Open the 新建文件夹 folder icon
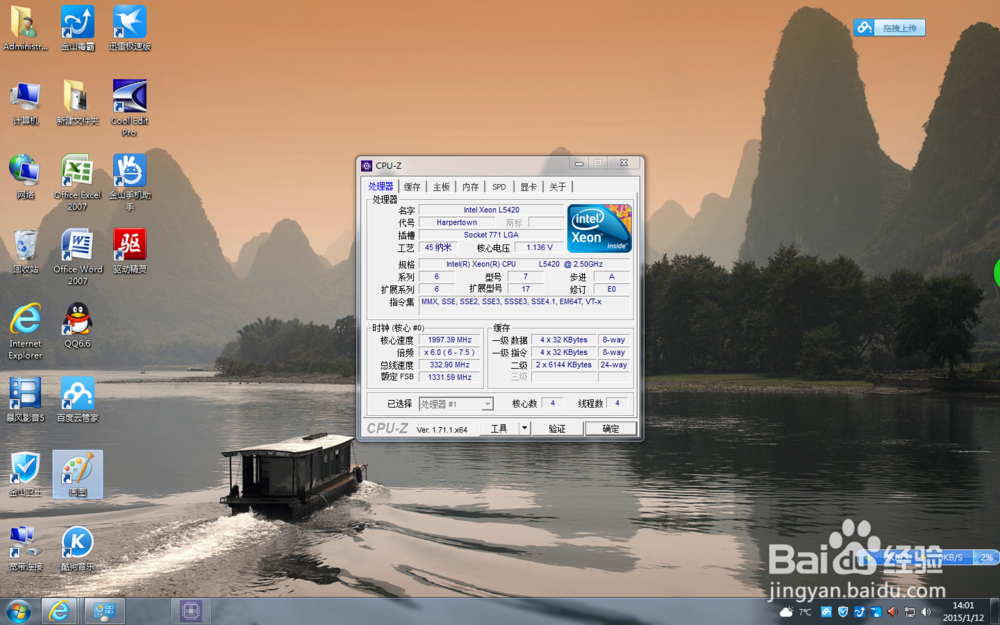This screenshot has height=625, width=1000. tap(78, 103)
